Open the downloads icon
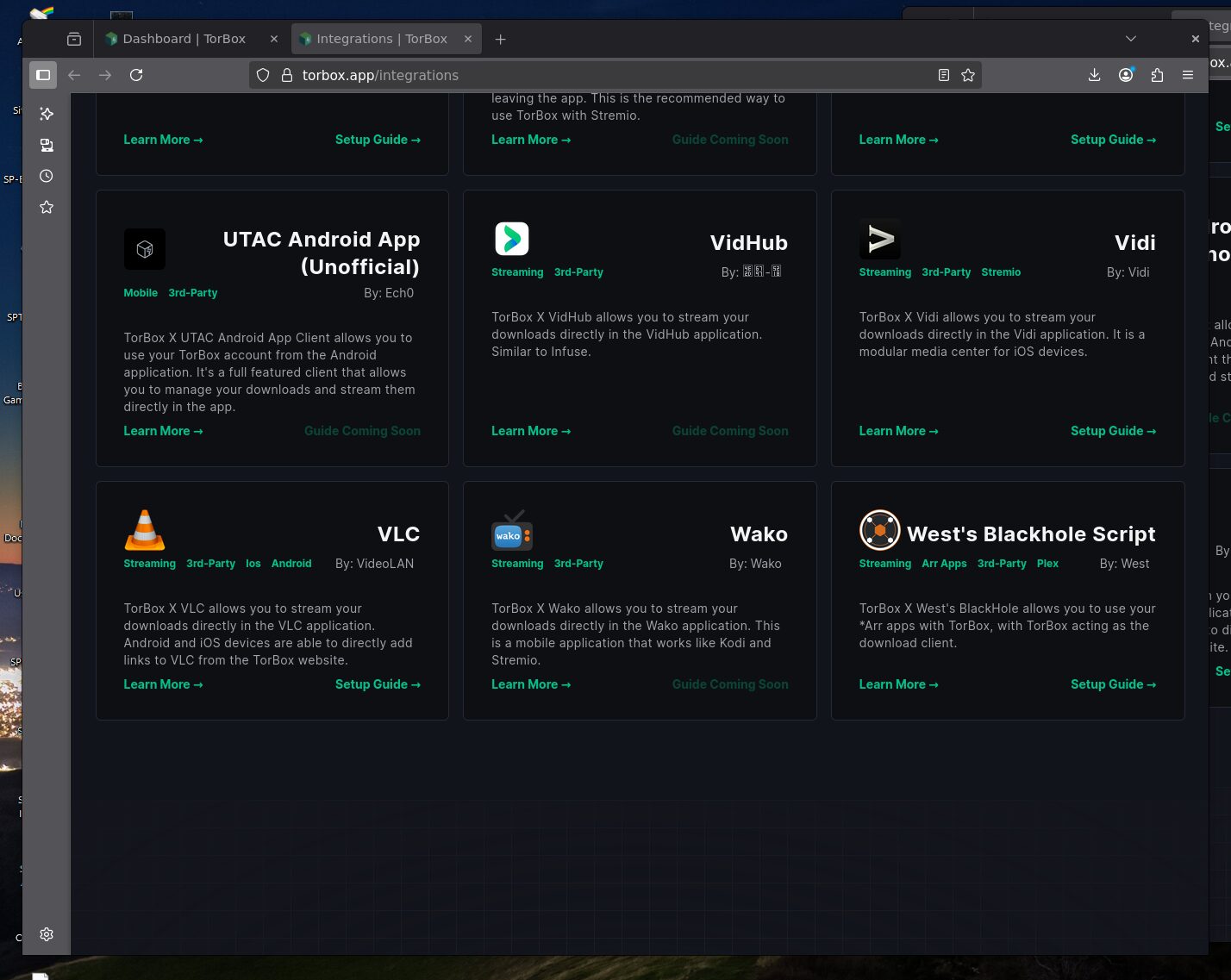Viewport: 1231px width, 980px height. pyautogui.click(x=1094, y=75)
